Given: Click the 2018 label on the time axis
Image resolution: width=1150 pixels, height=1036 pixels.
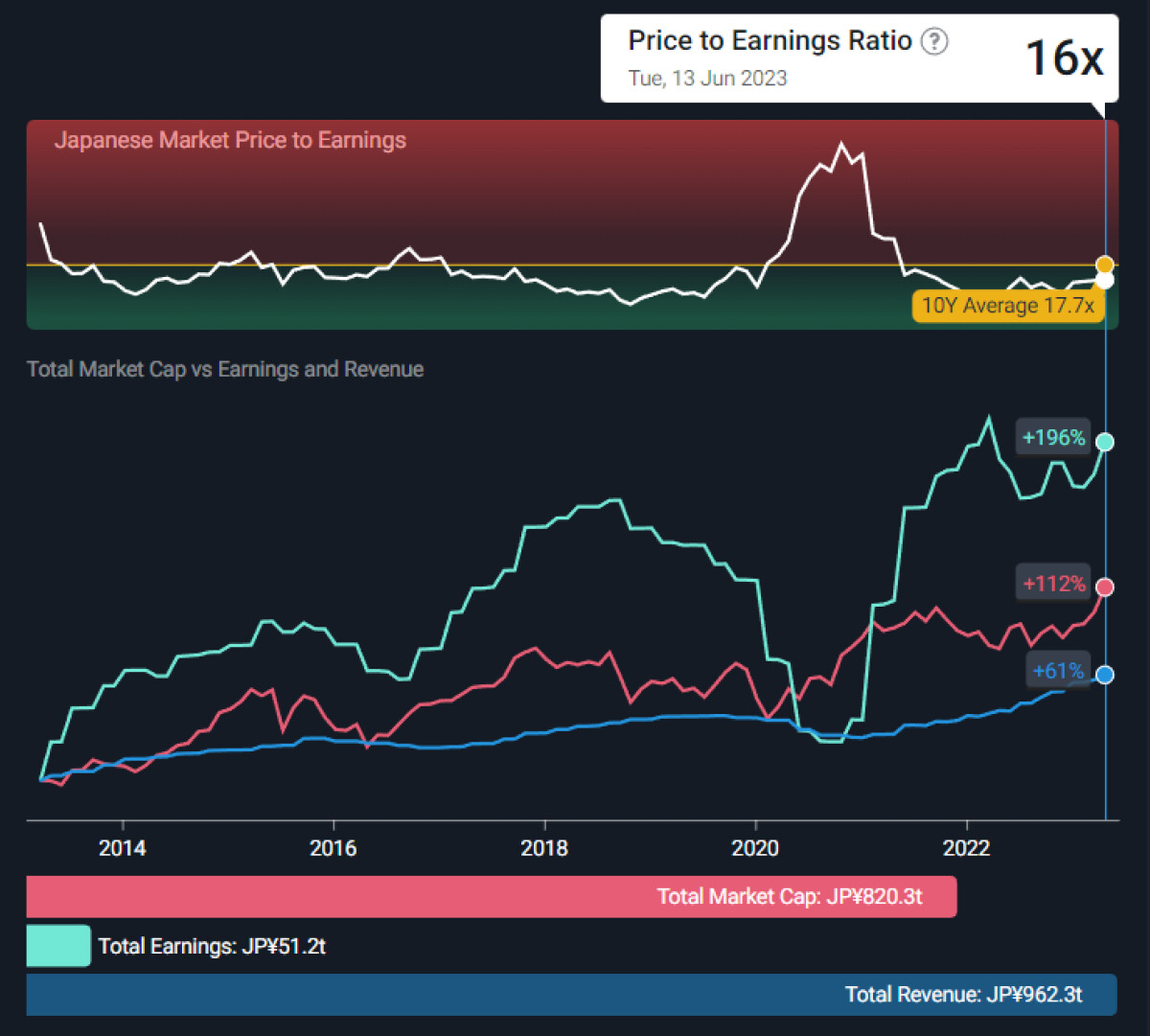Looking at the screenshot, I should [544, 848].
